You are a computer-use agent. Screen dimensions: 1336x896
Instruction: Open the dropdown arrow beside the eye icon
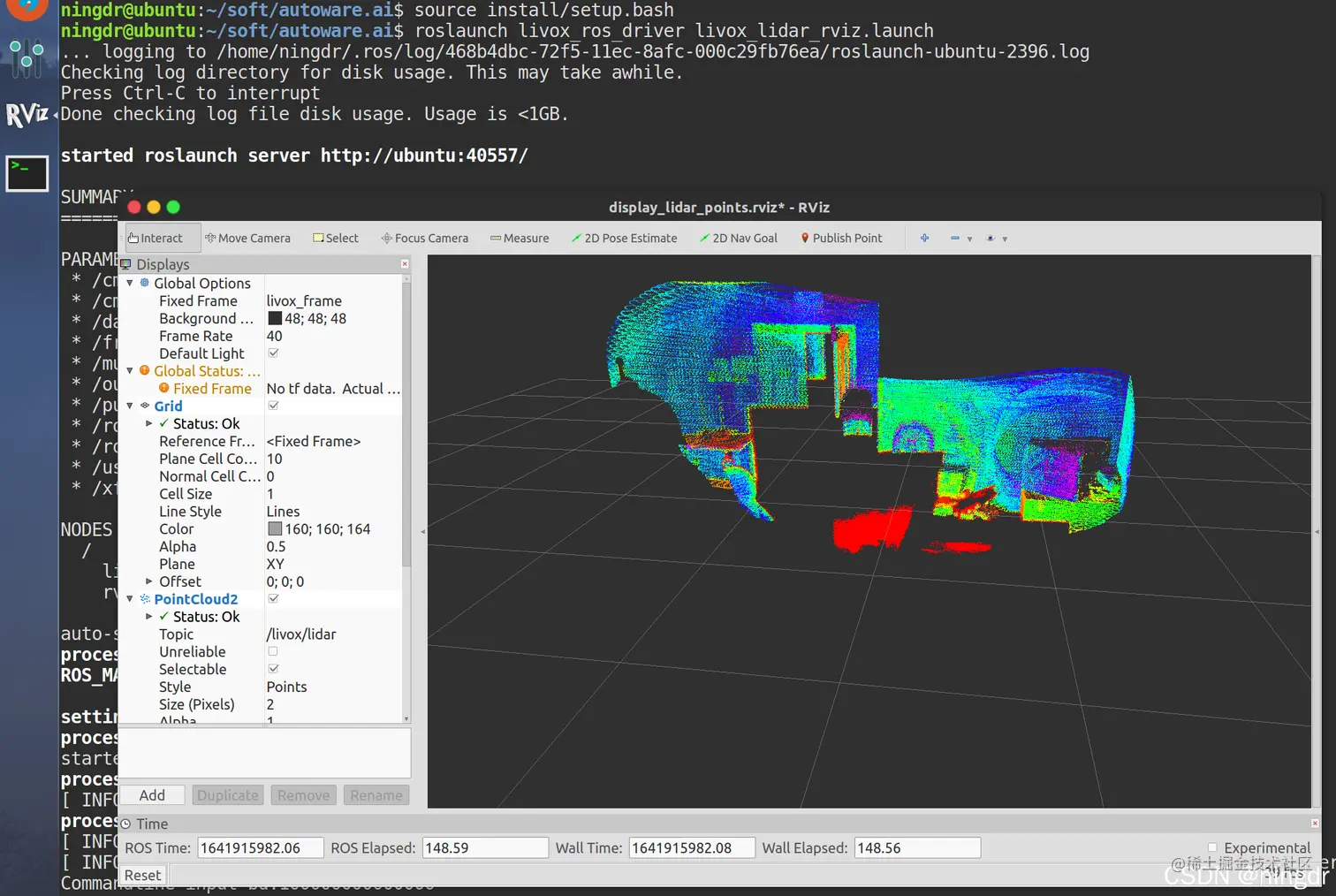tap(1005, 239)
